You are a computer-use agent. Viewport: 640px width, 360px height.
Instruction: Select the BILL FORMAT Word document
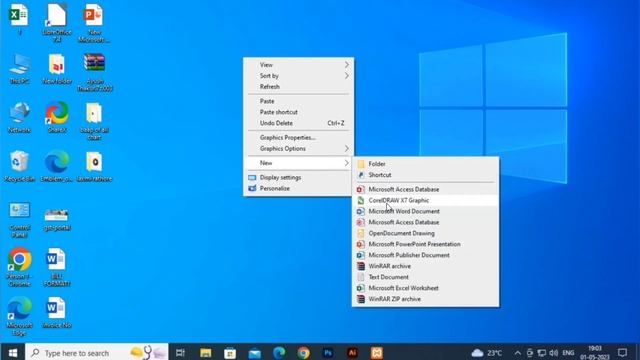56,267
